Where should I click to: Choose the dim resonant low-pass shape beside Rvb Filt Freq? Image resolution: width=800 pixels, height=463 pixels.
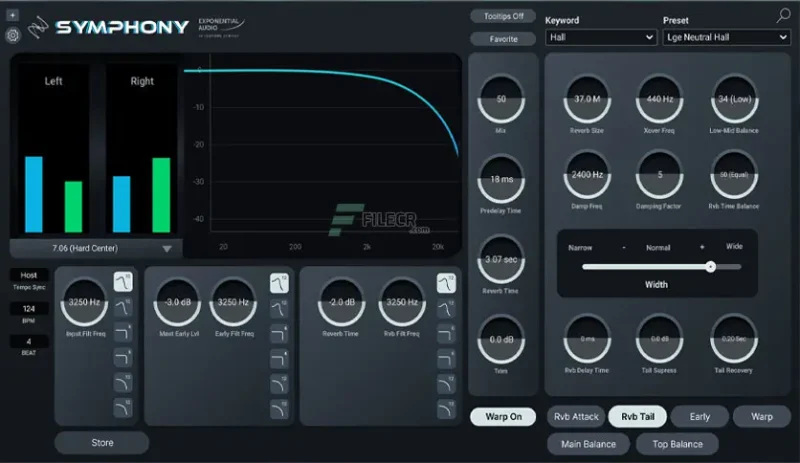(446, 309)
